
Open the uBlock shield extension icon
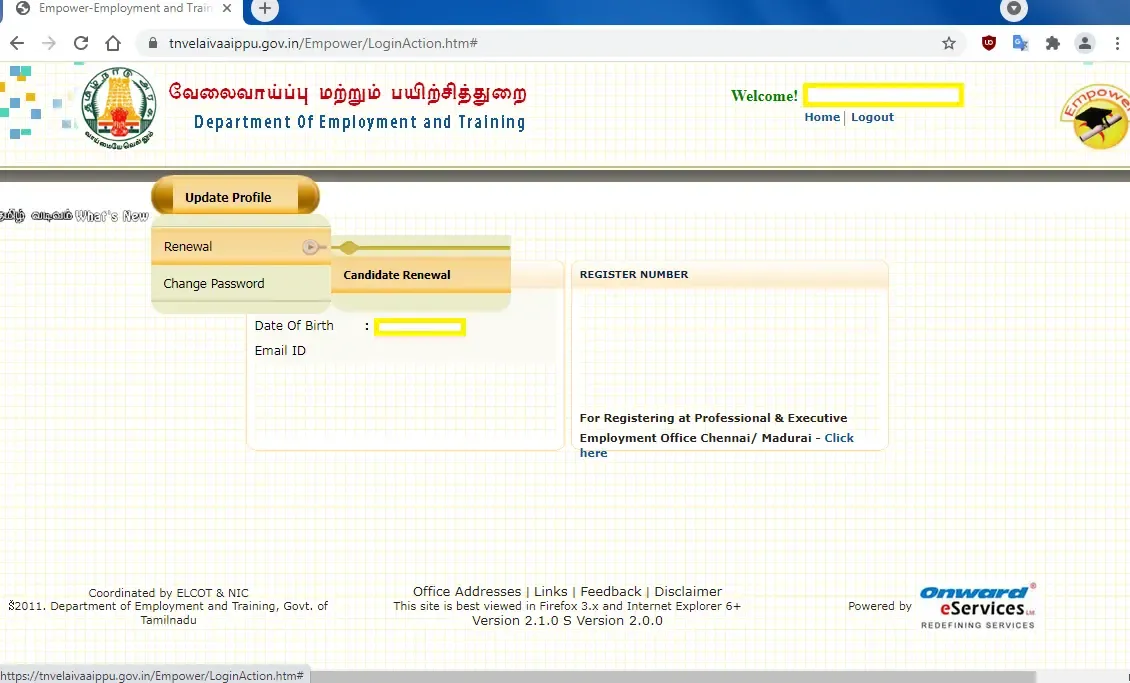click(989, 43)
